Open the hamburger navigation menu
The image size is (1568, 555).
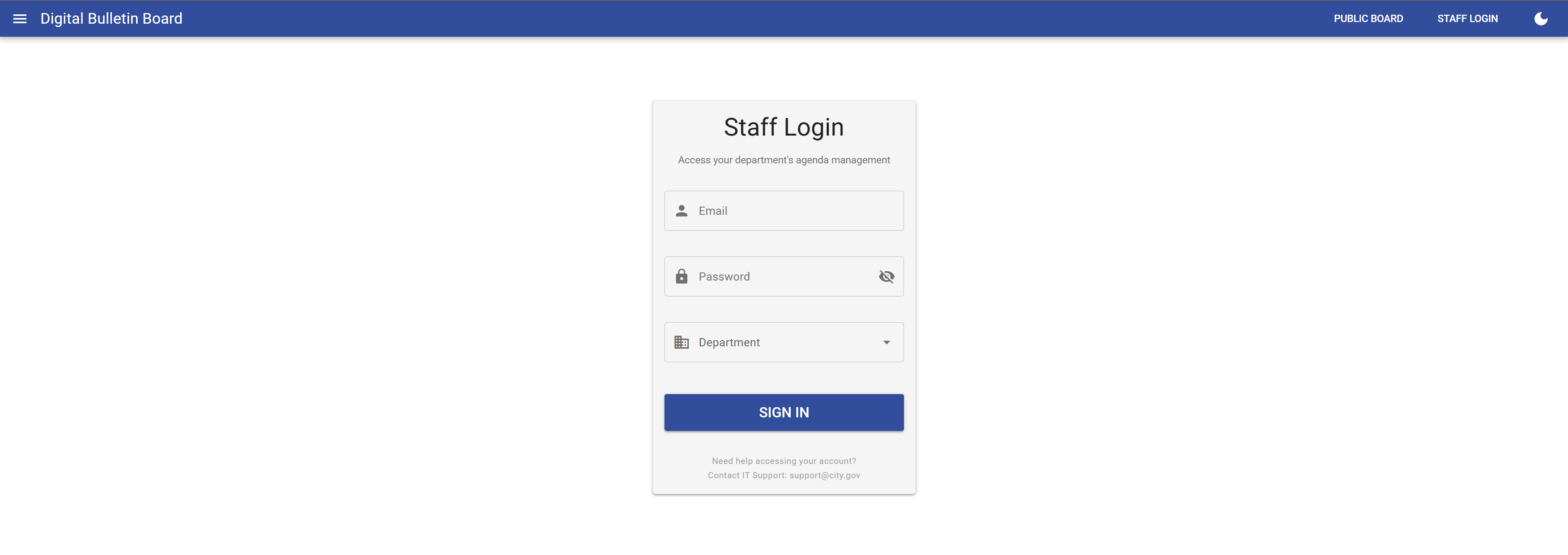point(20,19)
